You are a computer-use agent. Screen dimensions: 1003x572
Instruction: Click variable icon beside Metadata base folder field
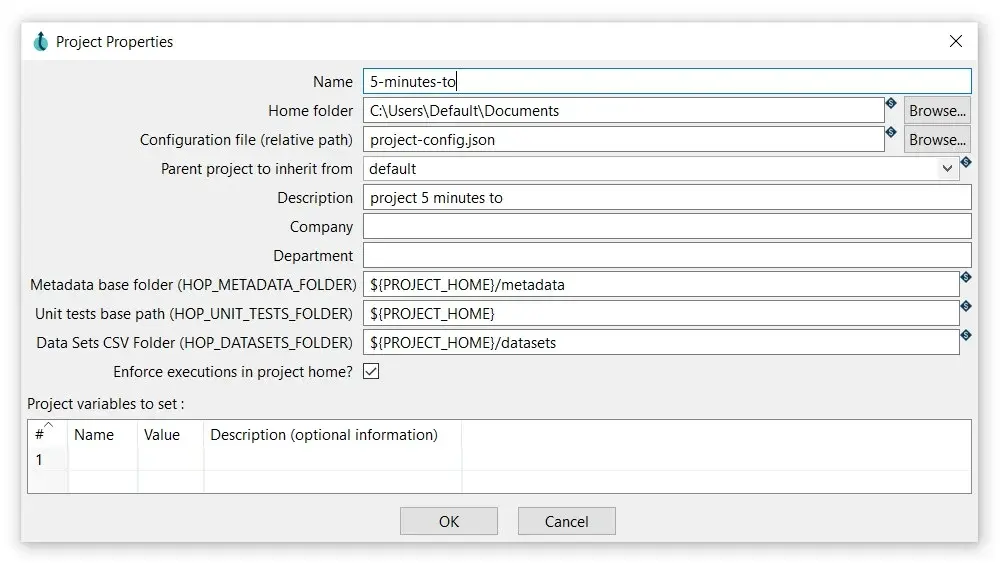click(x=966, y=277)
